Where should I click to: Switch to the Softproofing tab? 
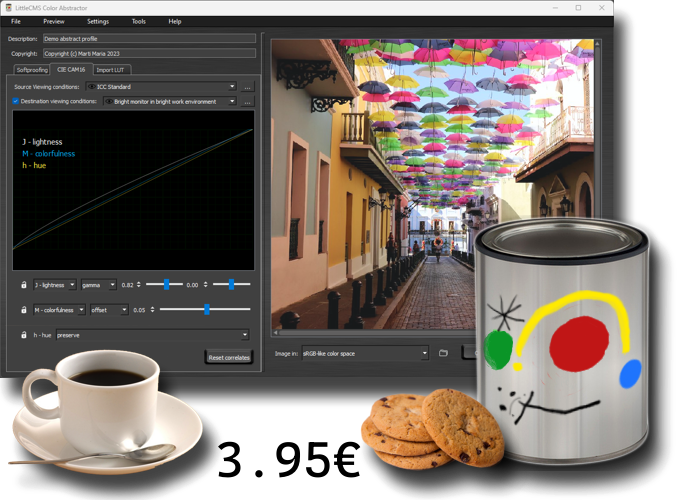click(32, 70)
